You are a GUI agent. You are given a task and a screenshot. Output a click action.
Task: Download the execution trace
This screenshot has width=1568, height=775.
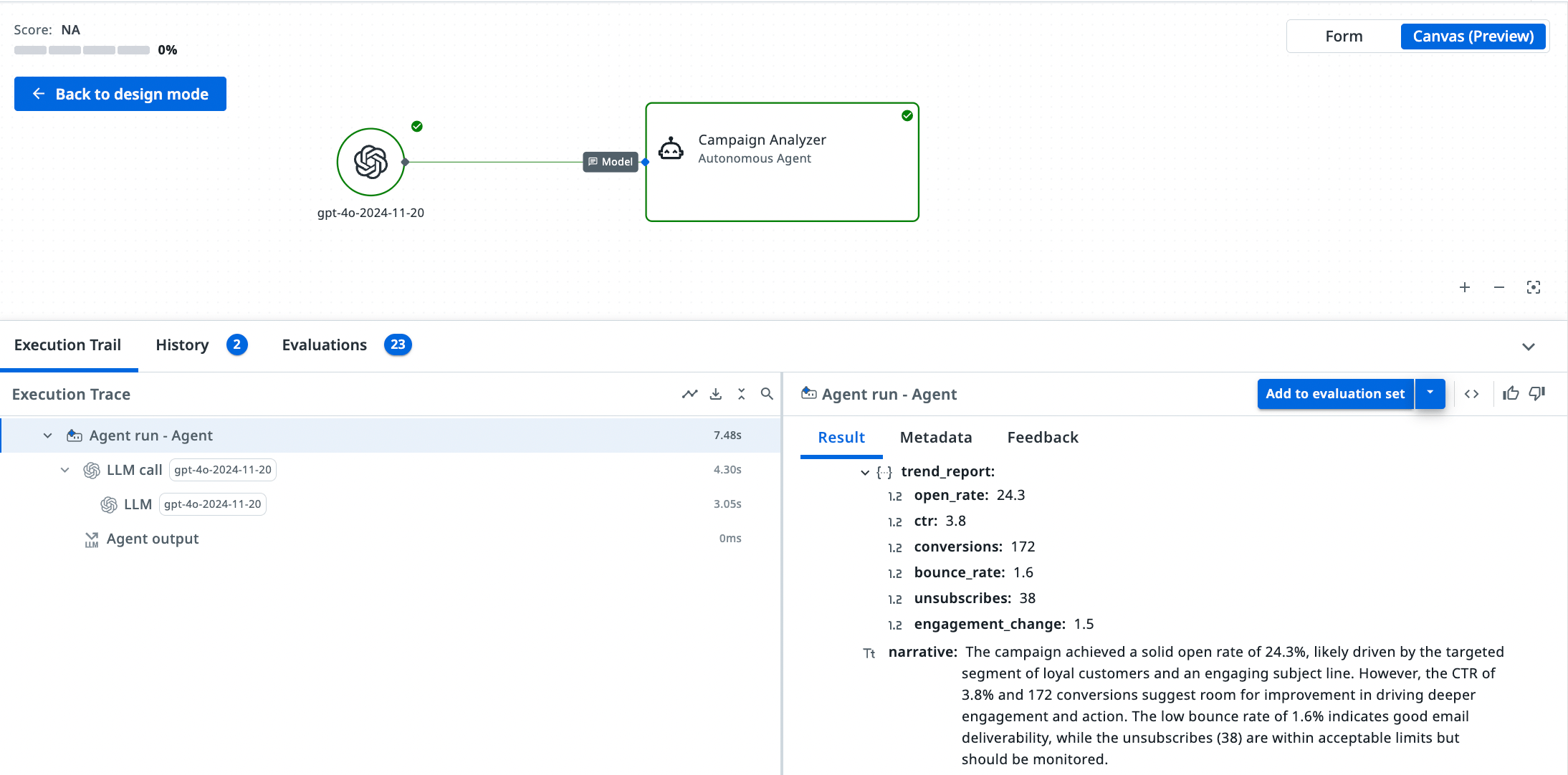(715, 394)
